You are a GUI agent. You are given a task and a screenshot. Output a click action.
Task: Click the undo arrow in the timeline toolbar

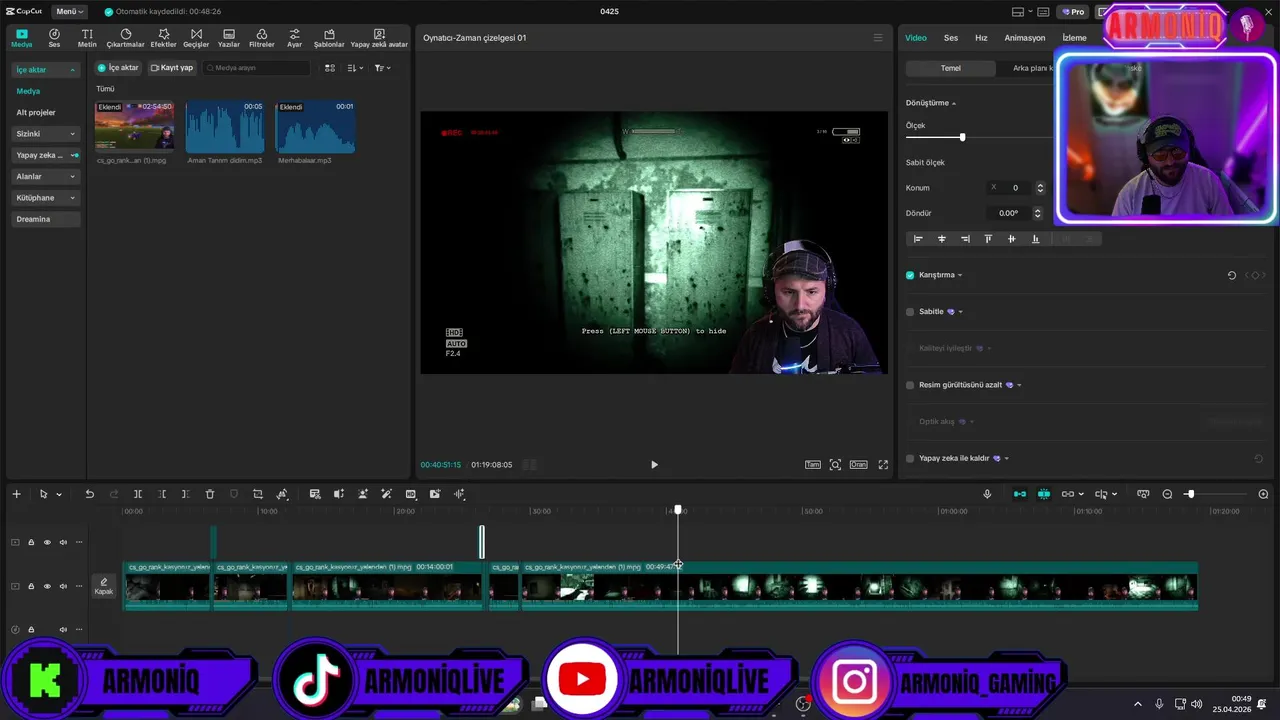[89, 494]
